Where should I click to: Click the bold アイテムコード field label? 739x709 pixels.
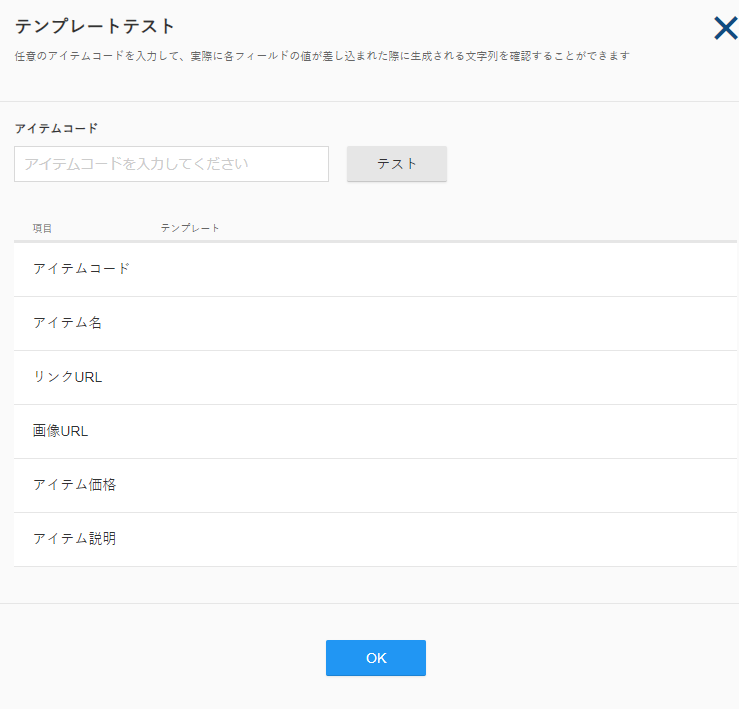click(56, 128)
